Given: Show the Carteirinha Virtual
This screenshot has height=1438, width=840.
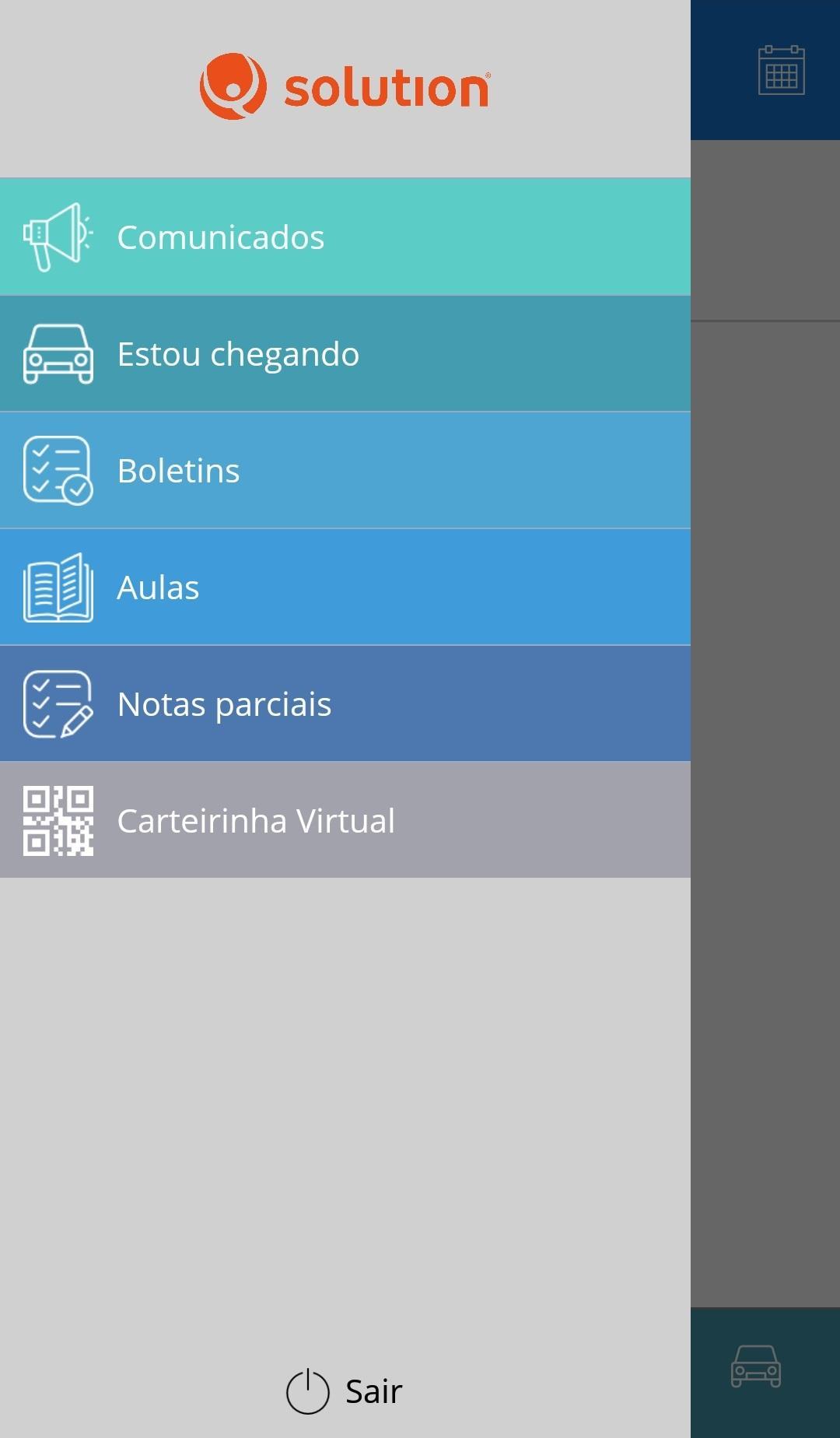Looking at the screenshot, I should [256, 821].
